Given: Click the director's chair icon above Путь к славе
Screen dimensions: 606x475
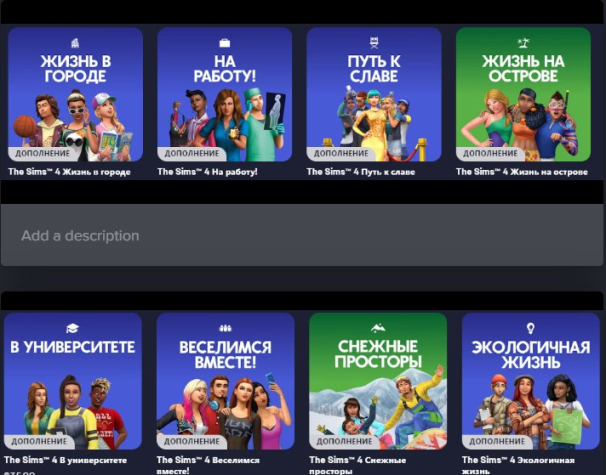Looking at the screenshot, I should click(373, 42).
